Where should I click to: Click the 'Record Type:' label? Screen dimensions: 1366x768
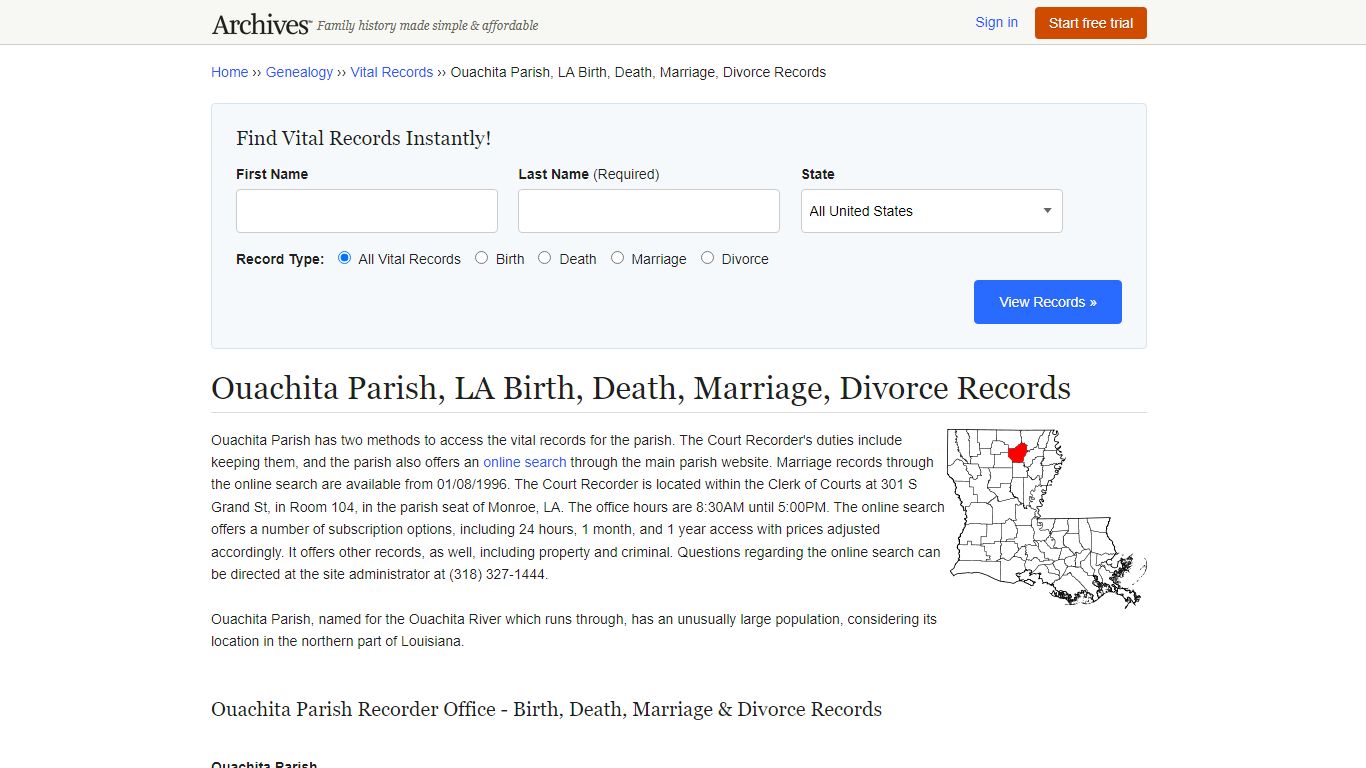280,259
